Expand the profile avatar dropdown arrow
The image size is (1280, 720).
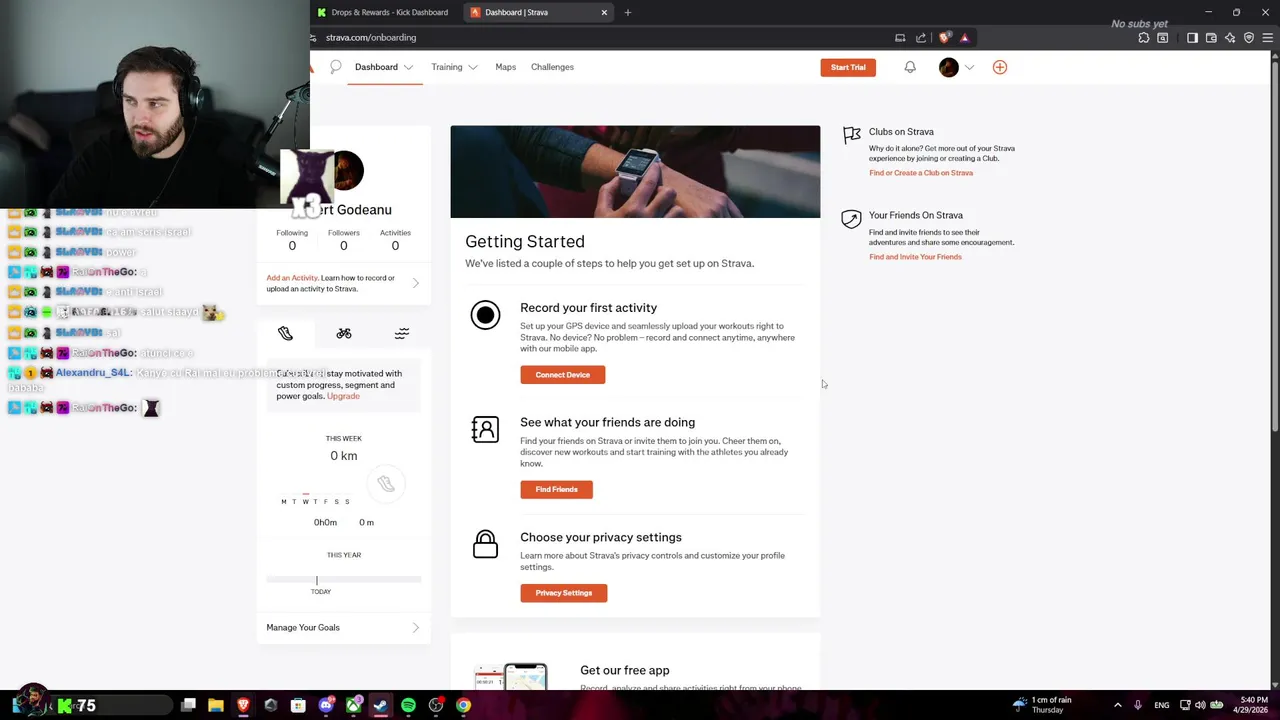click(x=969, y=67)
